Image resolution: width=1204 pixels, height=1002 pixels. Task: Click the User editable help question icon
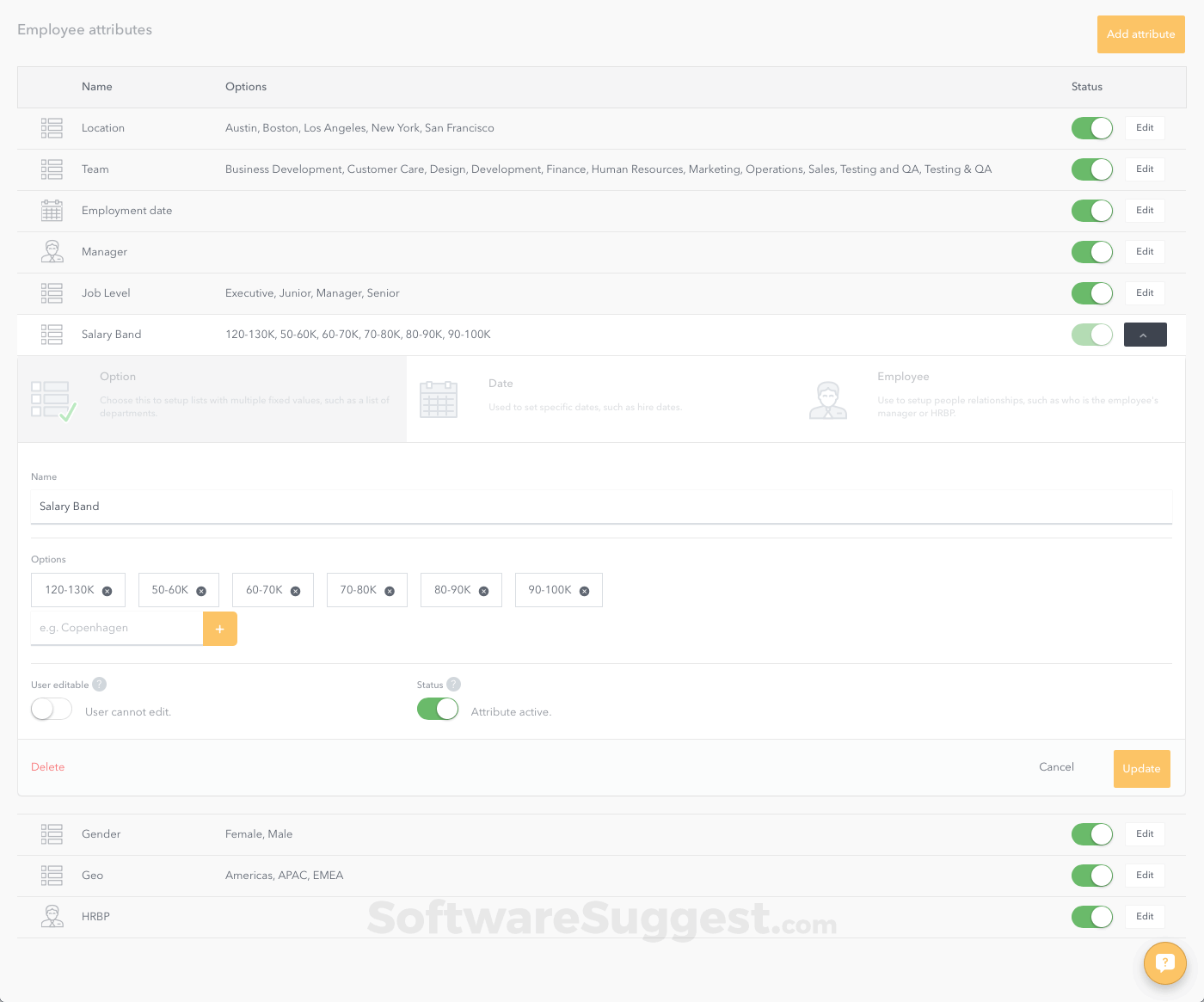(100, 684)
